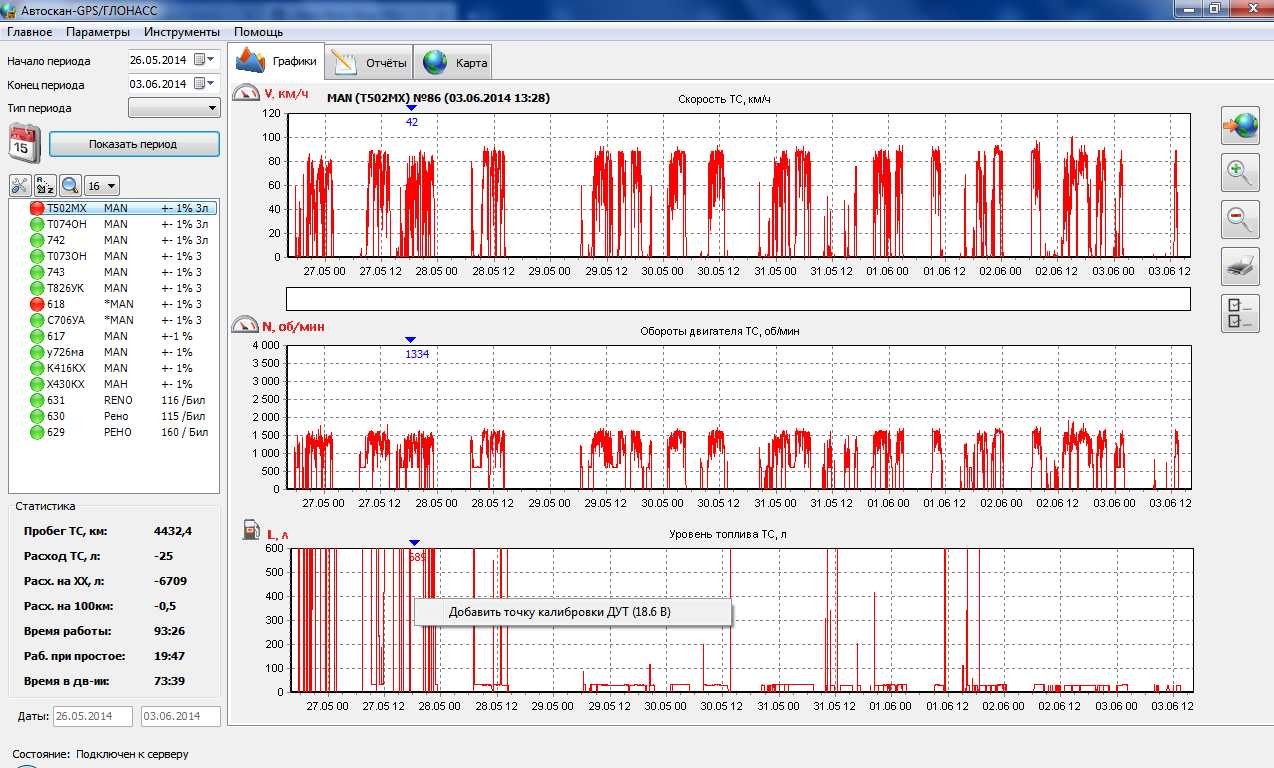Viewport: 1274px width, 768px height.
Task: Open the font size 16 dropdown
Action: coord(102,185)
